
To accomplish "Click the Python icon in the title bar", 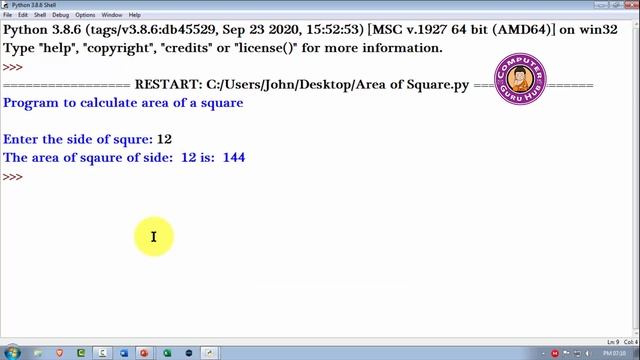I will (x=5, y=5).
